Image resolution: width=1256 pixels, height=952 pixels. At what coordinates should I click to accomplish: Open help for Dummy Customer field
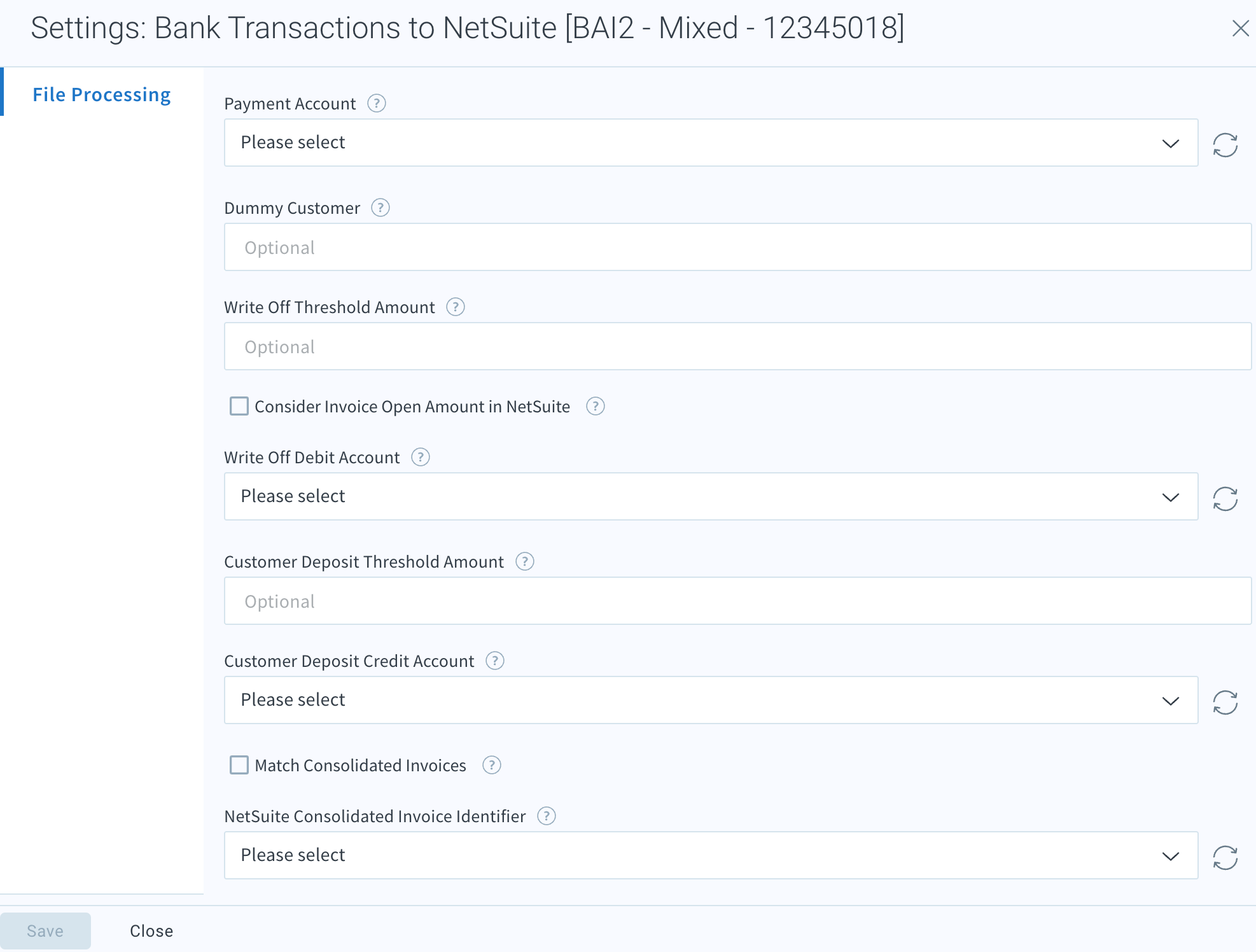pyautogui.click(x=380, y=207)
